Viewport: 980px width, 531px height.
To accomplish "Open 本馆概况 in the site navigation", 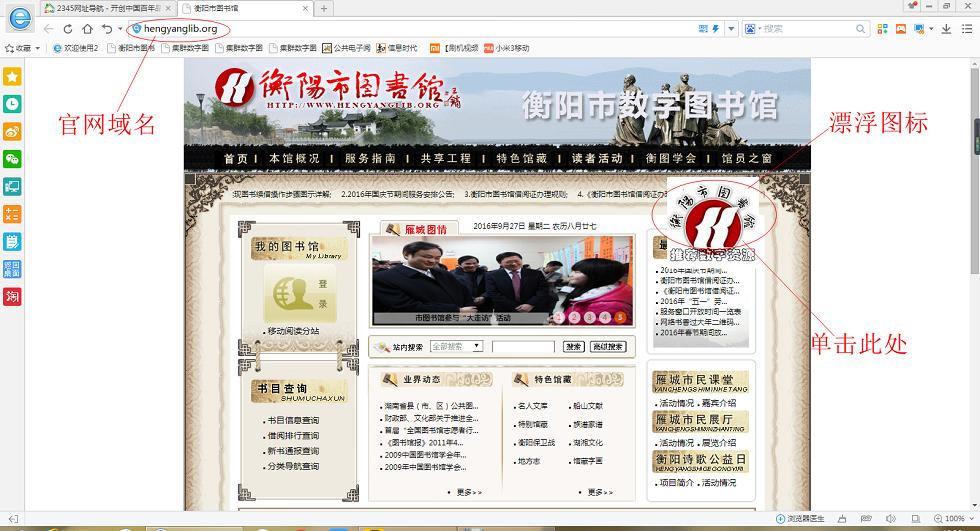I will pos(294,159).
